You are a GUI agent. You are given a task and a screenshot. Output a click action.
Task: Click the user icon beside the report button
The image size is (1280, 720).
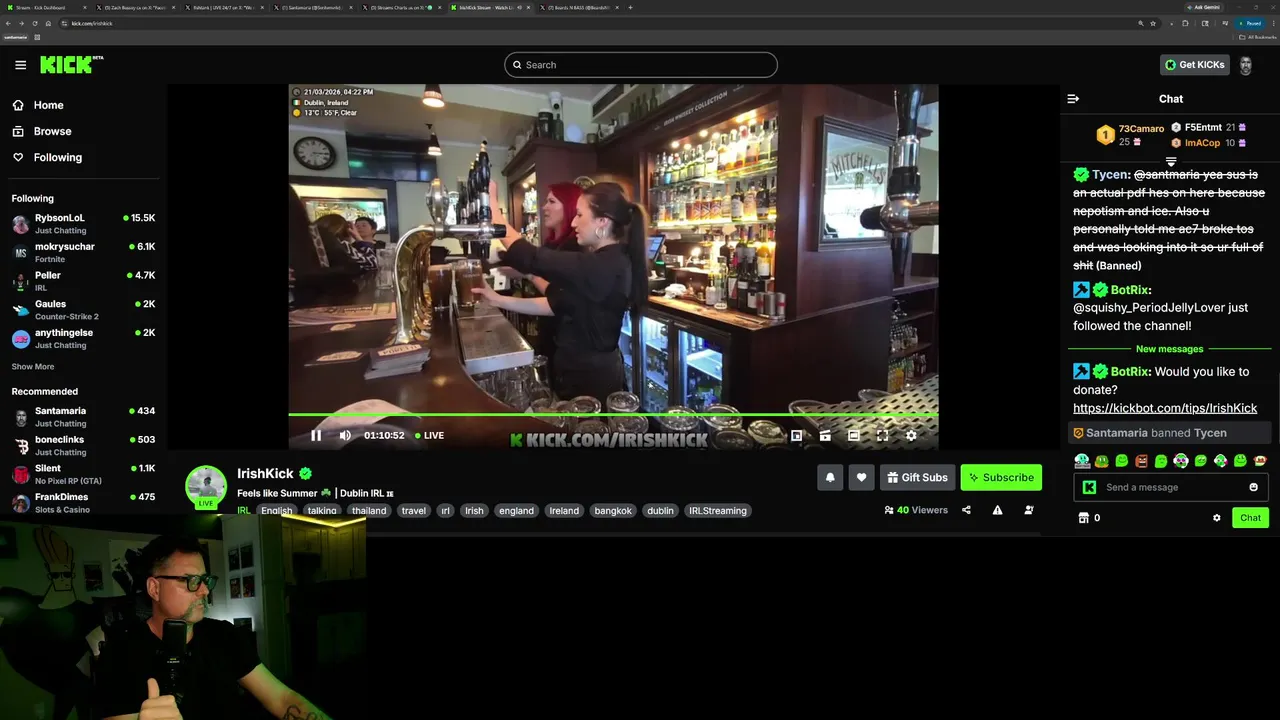[x=1029, y=510]
